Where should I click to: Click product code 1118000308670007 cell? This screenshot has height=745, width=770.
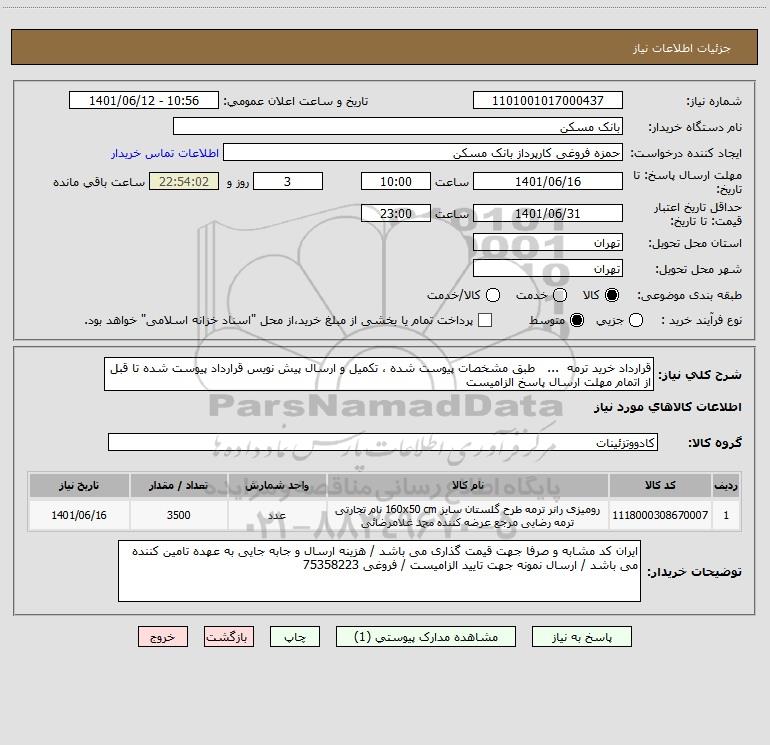pyautogui.click(x=660, y=515)
